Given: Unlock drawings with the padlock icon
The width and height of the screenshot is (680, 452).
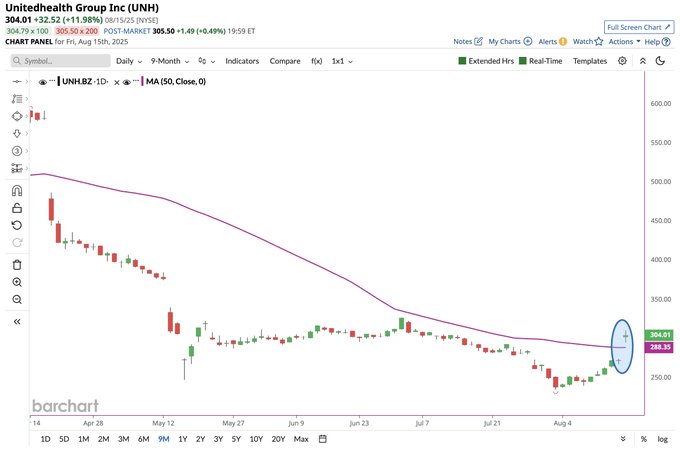Looking at the screenshot, I should click(x=17, y=208).
